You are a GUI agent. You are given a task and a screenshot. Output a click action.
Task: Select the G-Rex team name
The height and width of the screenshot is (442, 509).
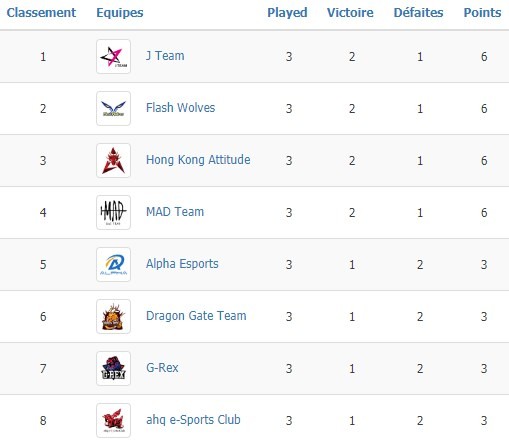click(x=162, y=368)
